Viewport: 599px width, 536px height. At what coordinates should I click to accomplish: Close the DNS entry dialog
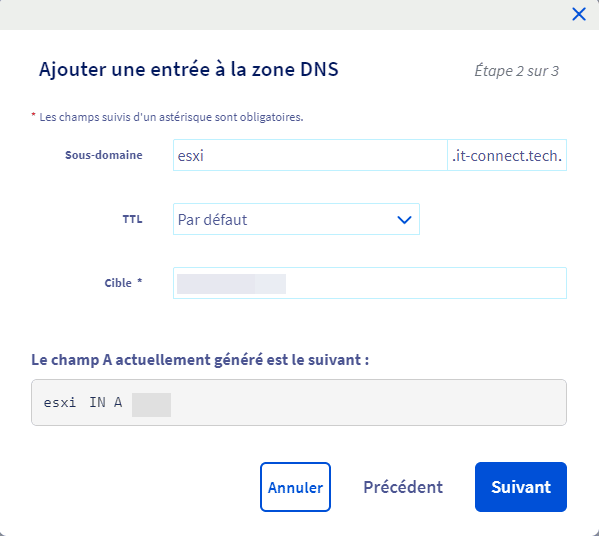pyautogui.click(x=579, y=14)
